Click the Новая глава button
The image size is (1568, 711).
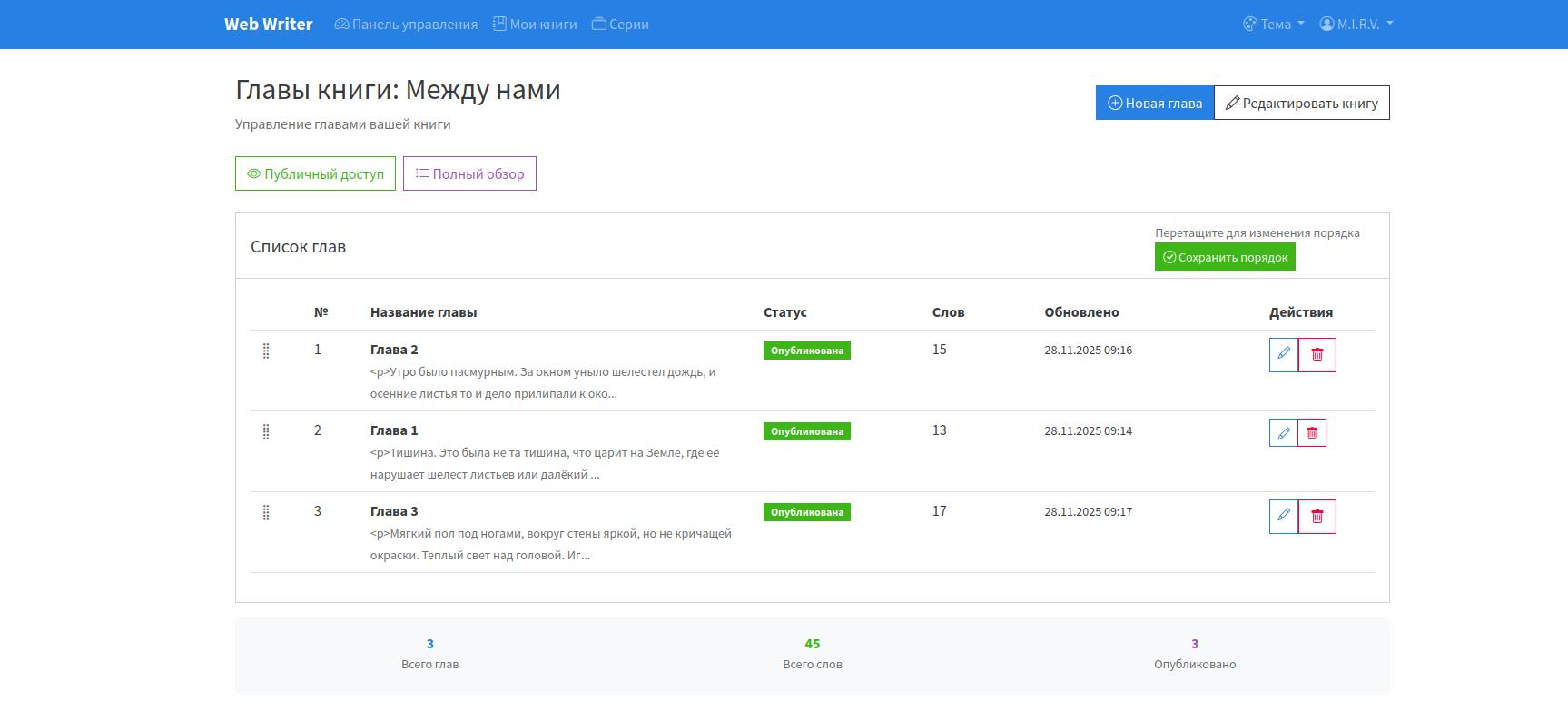click(x=1154, y=103)
